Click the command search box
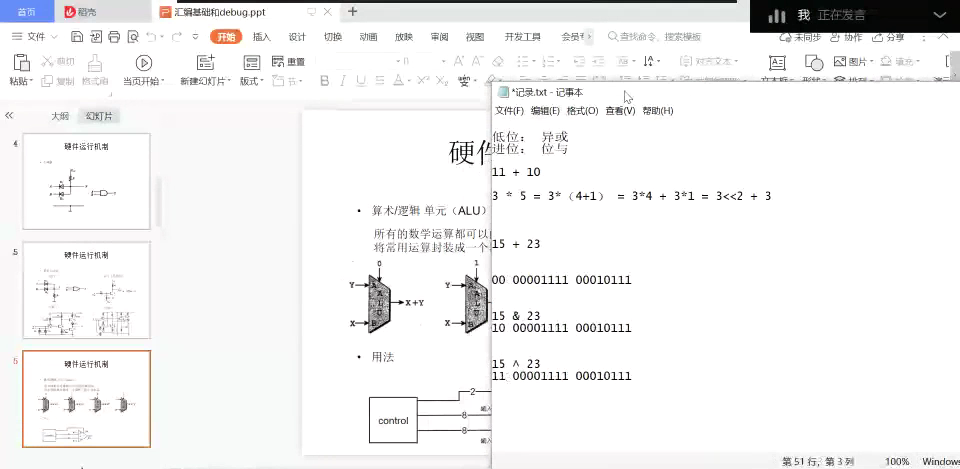Image resolution: width=960 pixels, height=469 pixels. click(x=654, y=37)
